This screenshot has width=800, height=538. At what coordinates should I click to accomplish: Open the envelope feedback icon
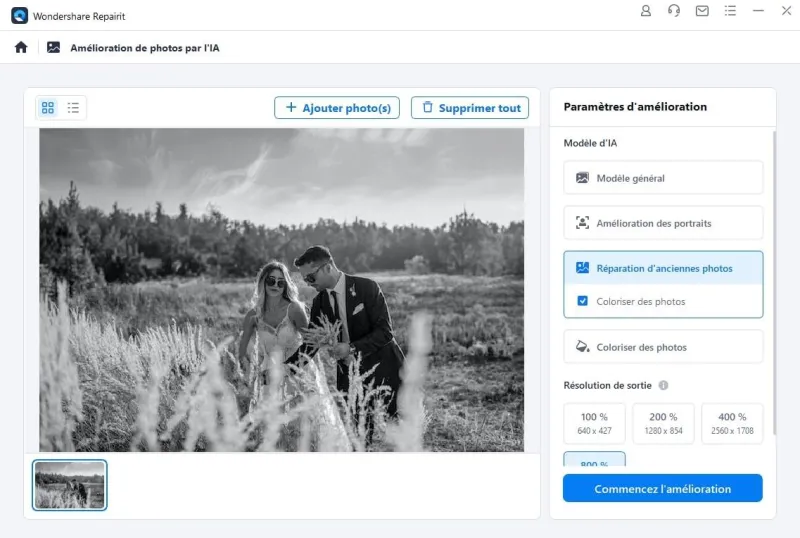702,11
